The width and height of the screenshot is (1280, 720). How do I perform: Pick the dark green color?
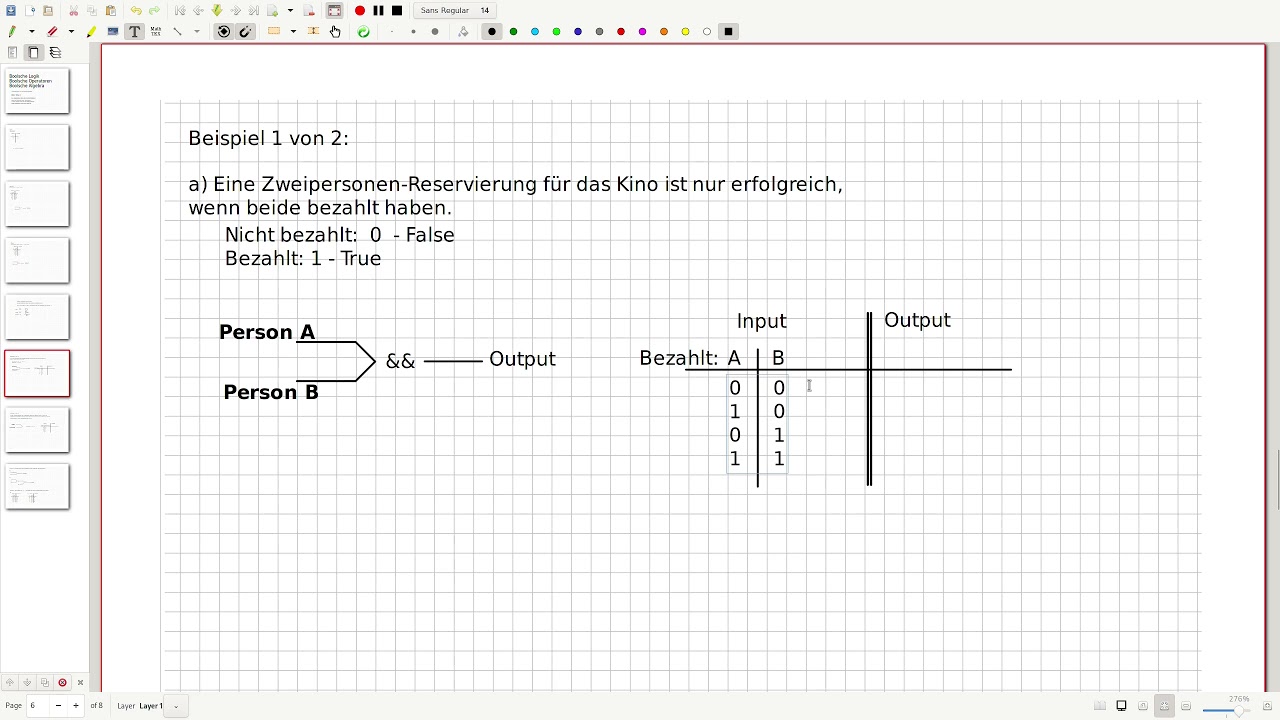click(x=513, y=32)
